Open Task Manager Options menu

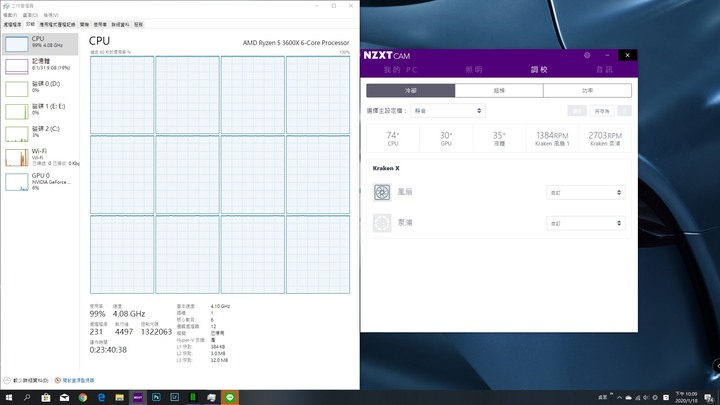(30, 15)
